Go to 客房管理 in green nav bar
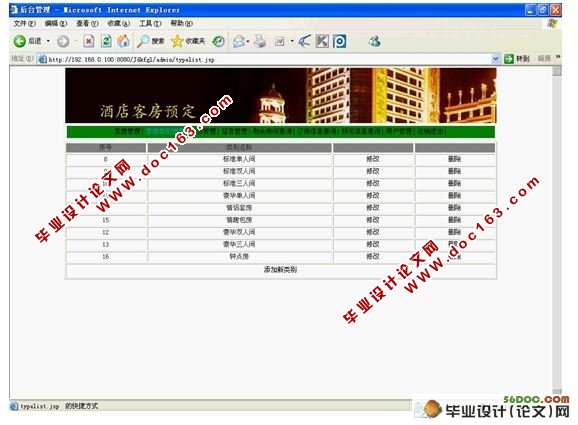The height and width of the screenshot is (425, 578). click(x=127, y=132)
